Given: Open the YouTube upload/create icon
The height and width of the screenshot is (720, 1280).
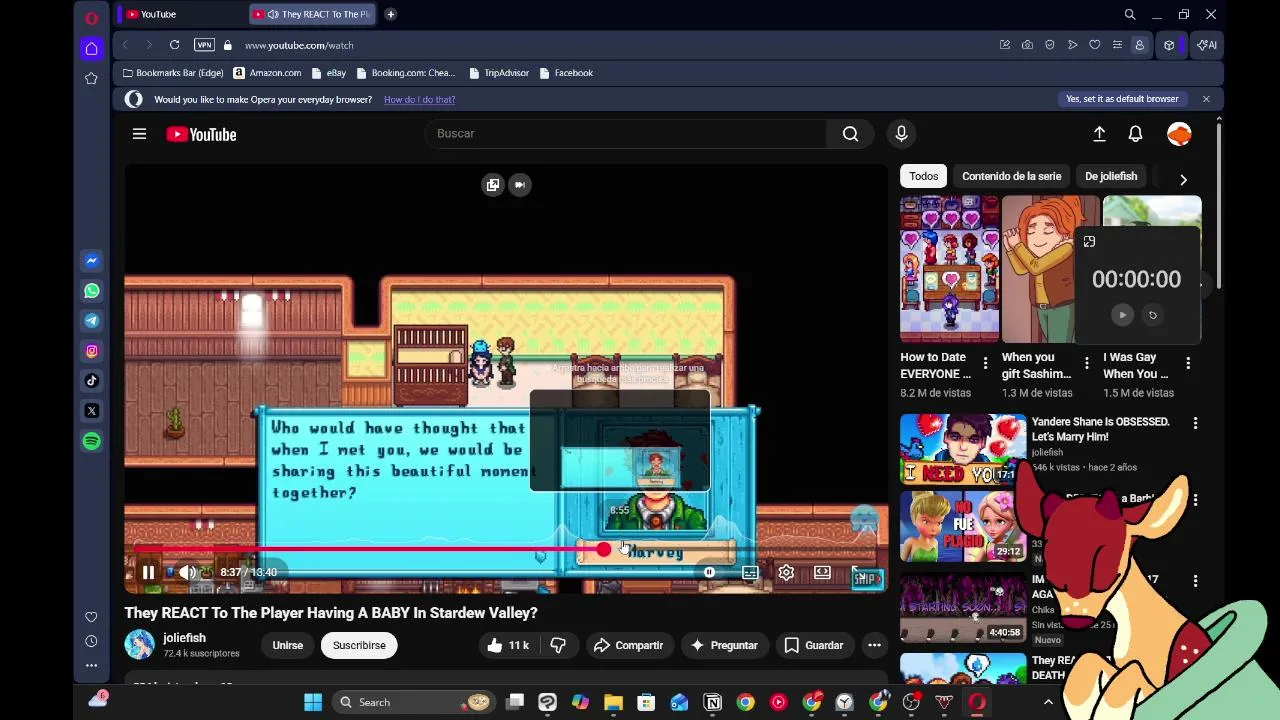Looking at the screenshot, I should (1099, 134).
